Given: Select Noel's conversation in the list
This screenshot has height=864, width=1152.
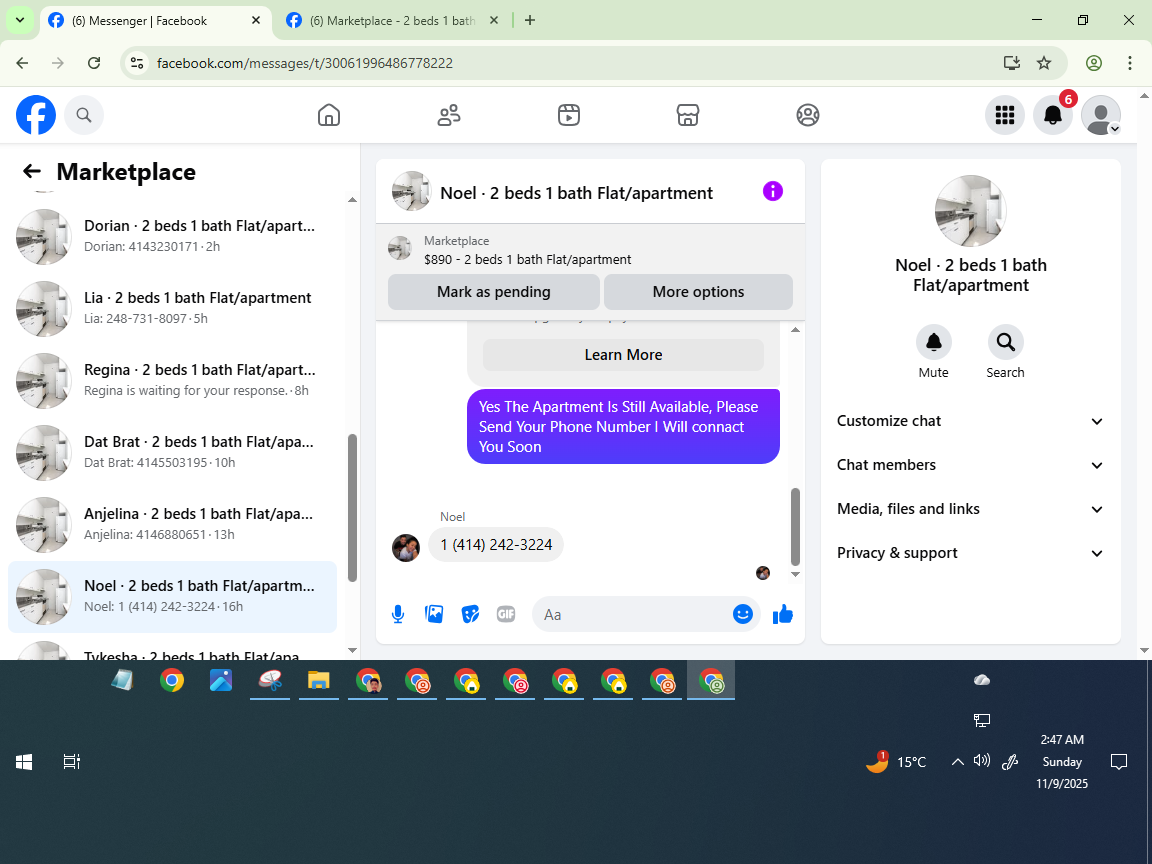Looking at the screenshot, I should (x=173, y=597).
